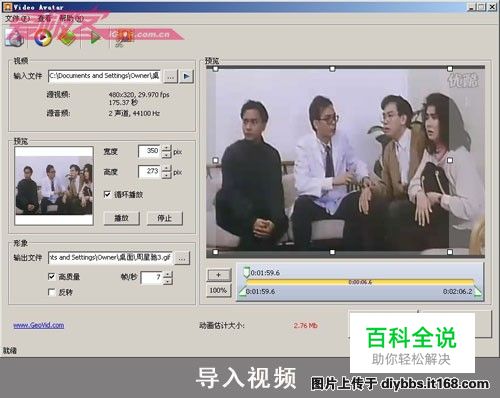This screenshot has height=398, width=500.
Task: Click the colorful media player toolbar icon
Action: 43,37
